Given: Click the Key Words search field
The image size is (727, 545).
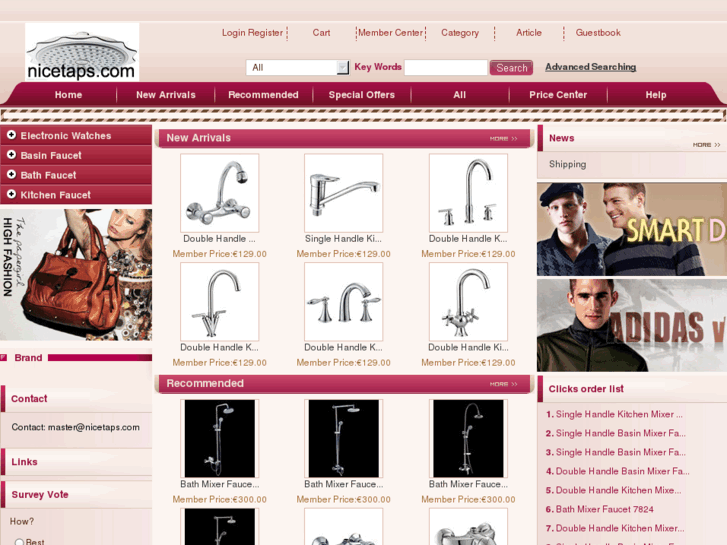Looking at the screenshot, I should coord(446,68).
